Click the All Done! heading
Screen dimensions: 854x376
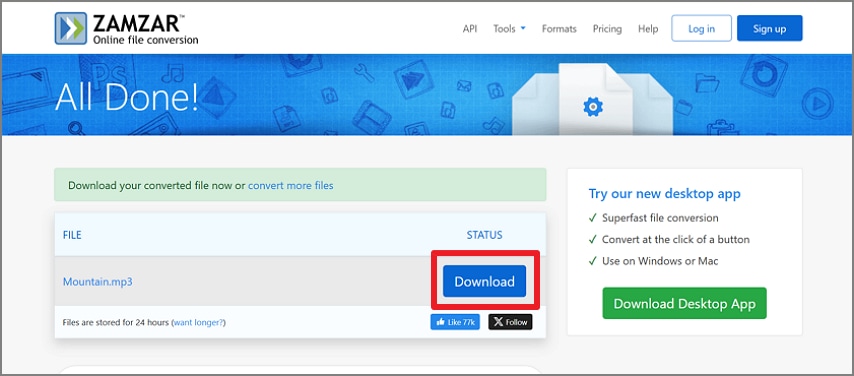coord(127,97)
